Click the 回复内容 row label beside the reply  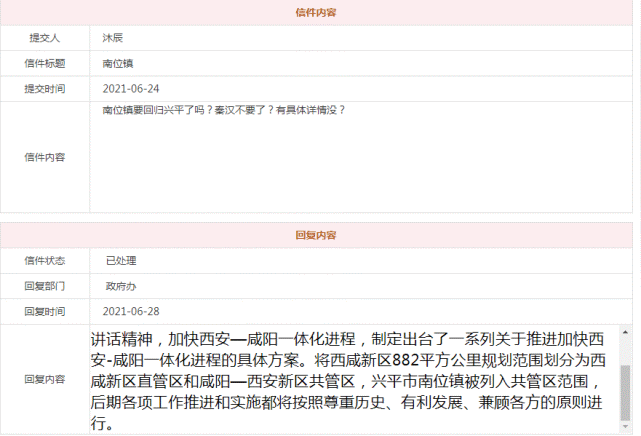[x=45, y=379]
